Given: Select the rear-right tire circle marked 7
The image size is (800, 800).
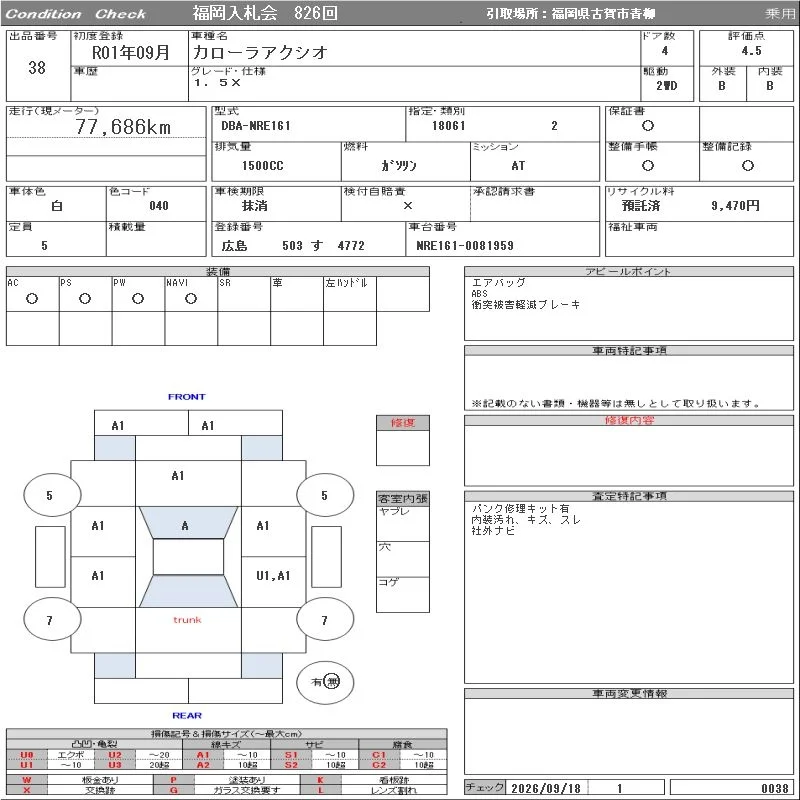Looking at the screenshot, I should click(x=325, y=619).
